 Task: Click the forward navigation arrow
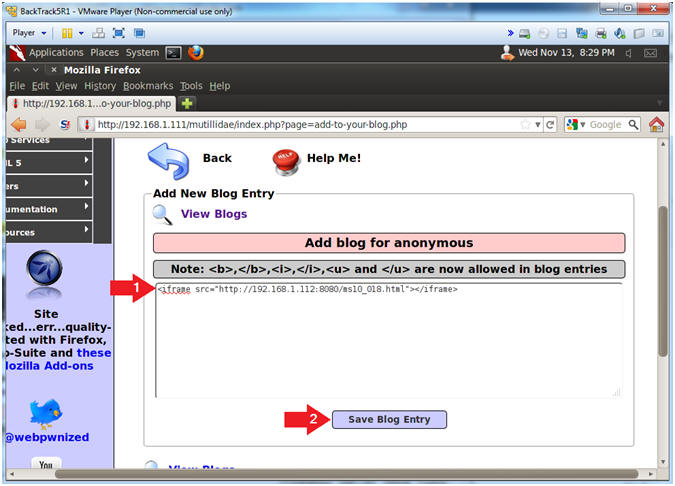(42, 125)
